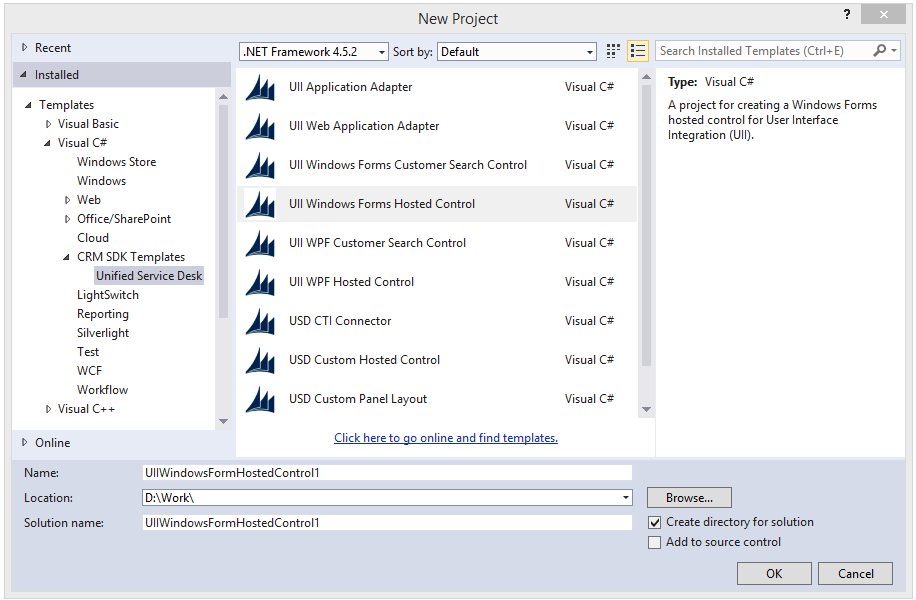Enable Add to source control
916x600 pixels.
coord(655,542)
